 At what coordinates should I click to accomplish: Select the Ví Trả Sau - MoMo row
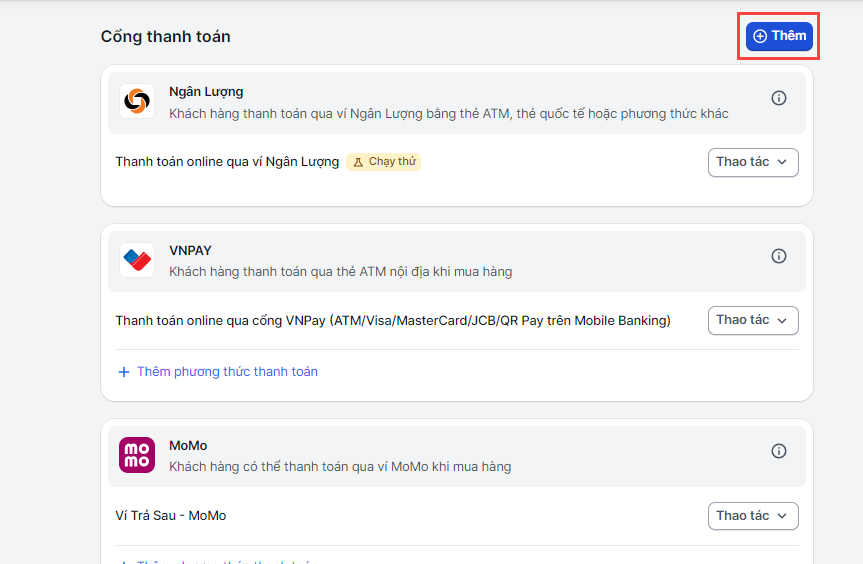point(171,516)
